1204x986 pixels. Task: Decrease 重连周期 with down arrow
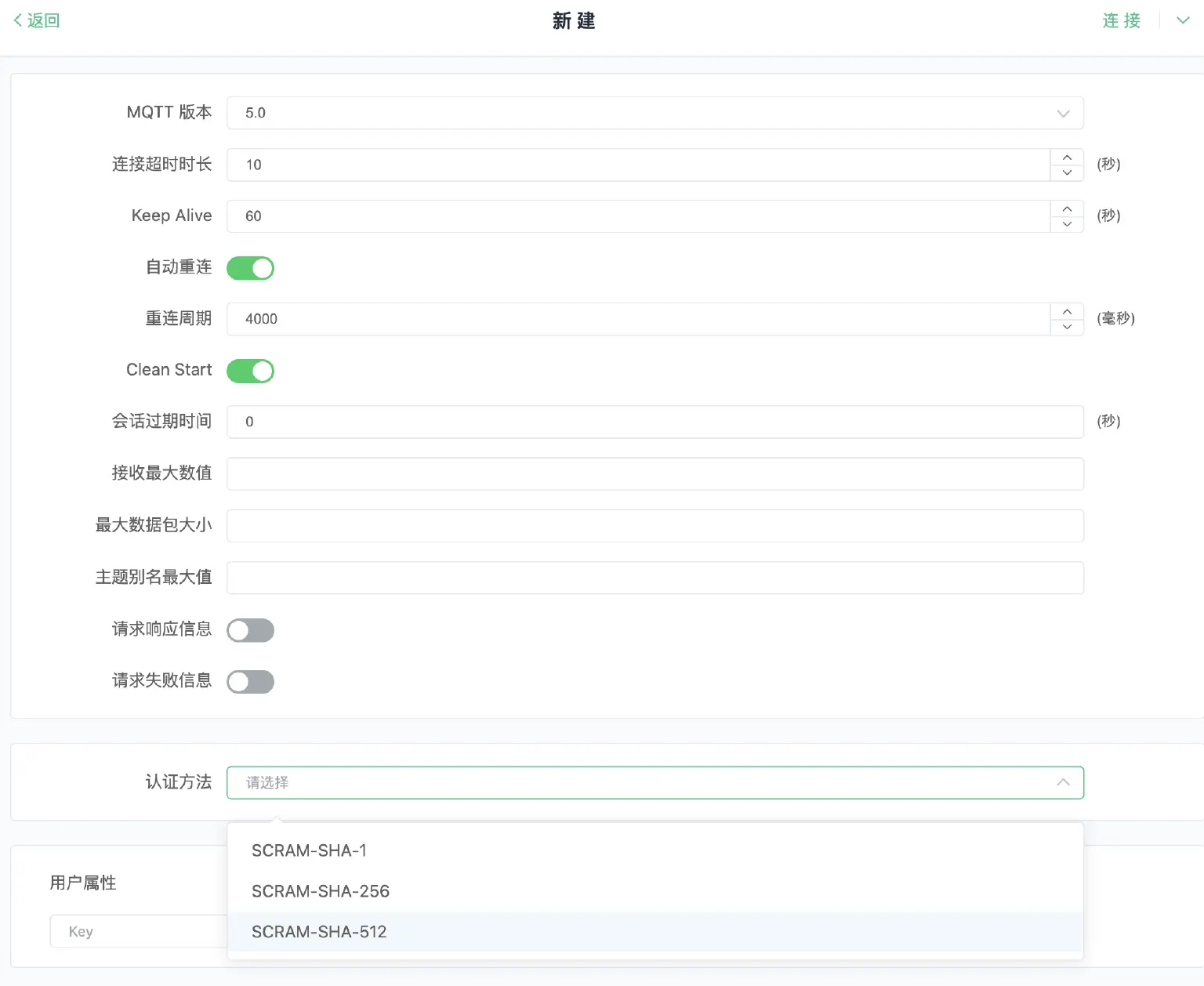point(1067,327)
